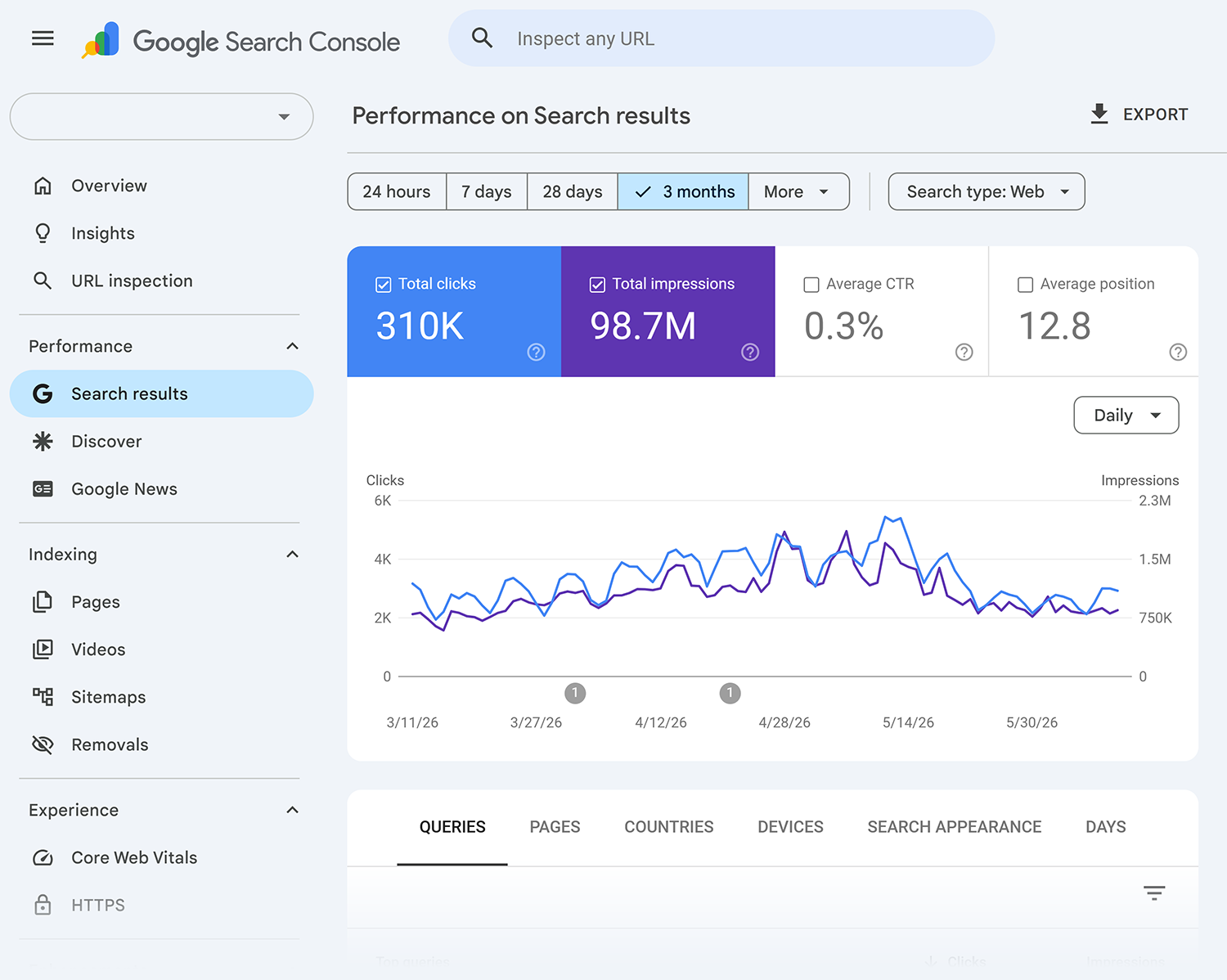Open the Removals page
The width and height of the screenshot is (1227, 980).
coord(161,744)
